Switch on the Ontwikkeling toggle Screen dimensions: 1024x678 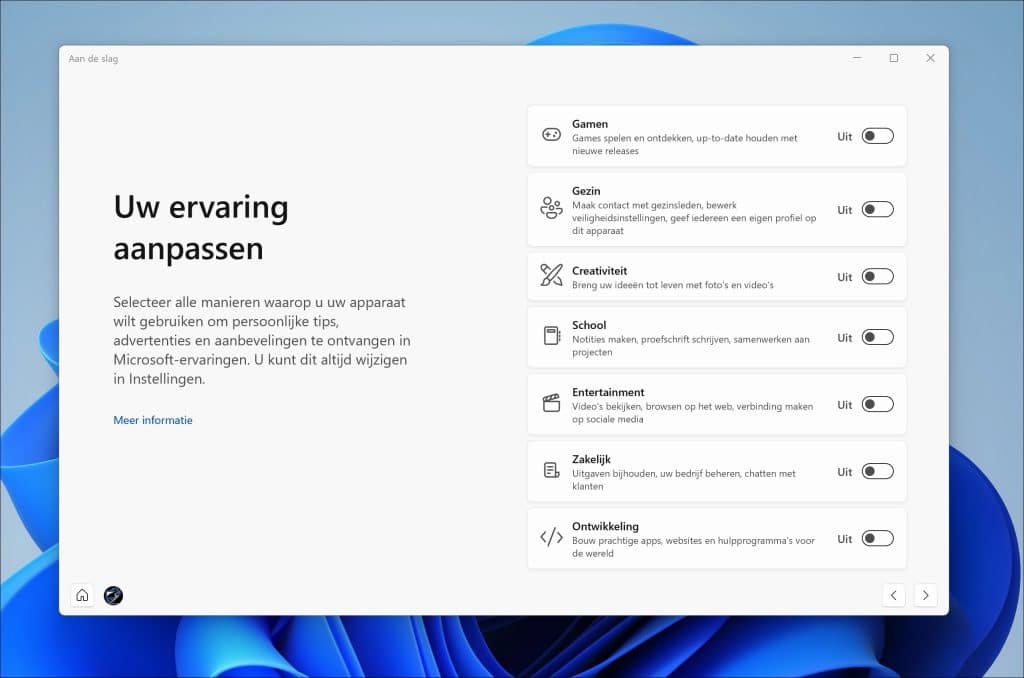pyautogui.click(x=877, y=539)
